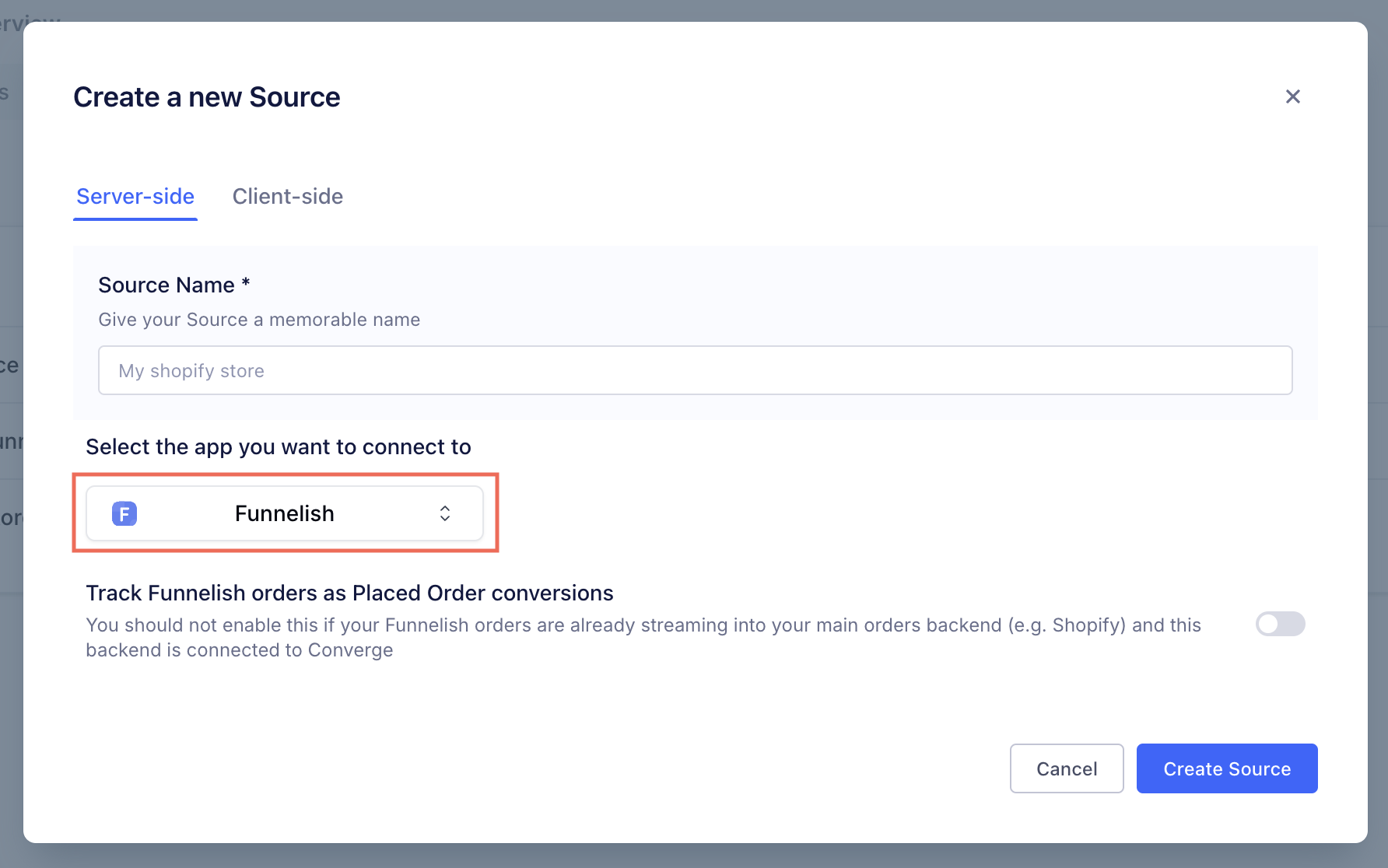Close the Create a new Source dialog
This screenshot has height=868, width=1388.
point(1292,96)
